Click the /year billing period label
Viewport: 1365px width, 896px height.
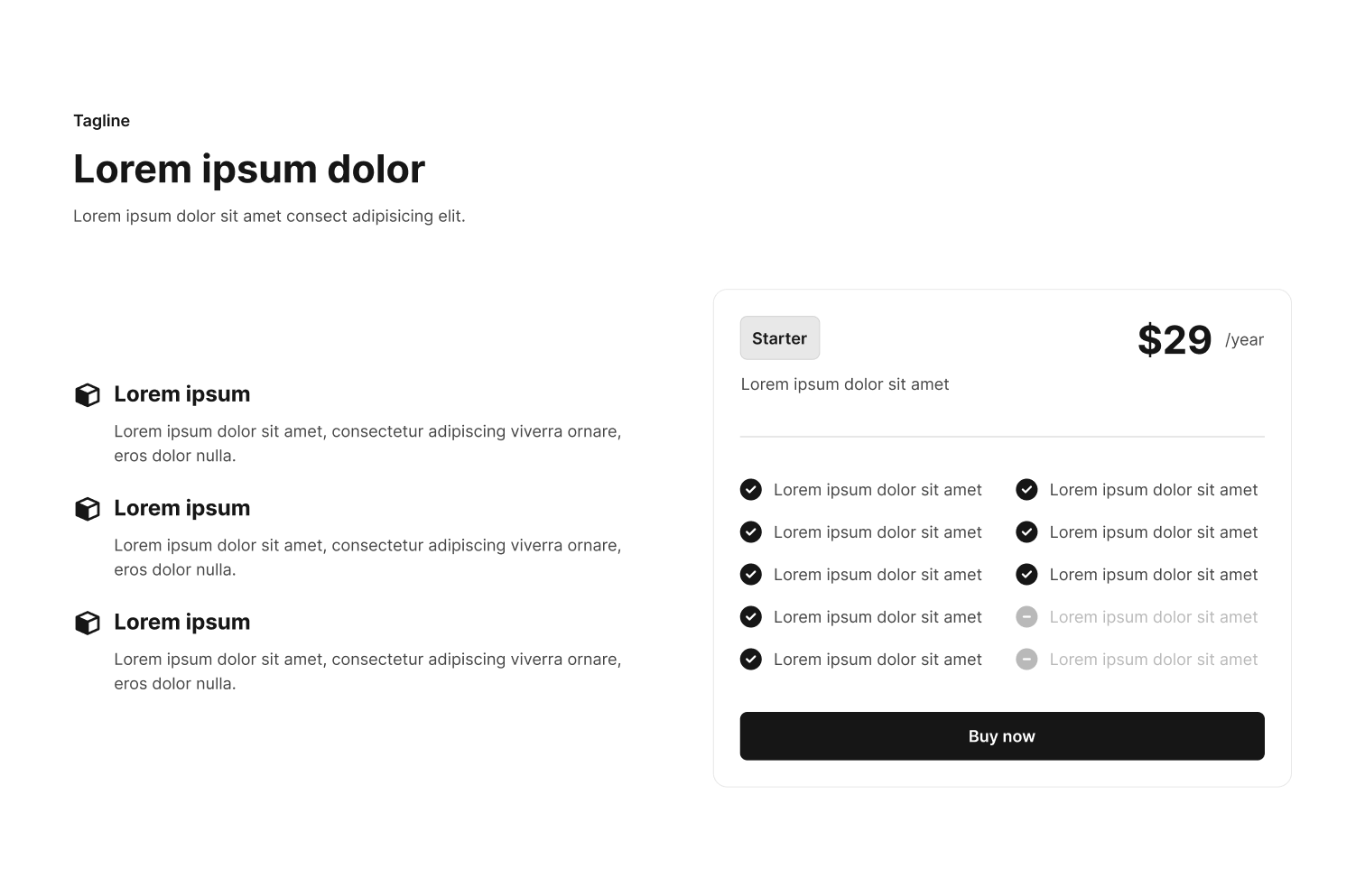pyautogui.click(x=1245, y=340)
